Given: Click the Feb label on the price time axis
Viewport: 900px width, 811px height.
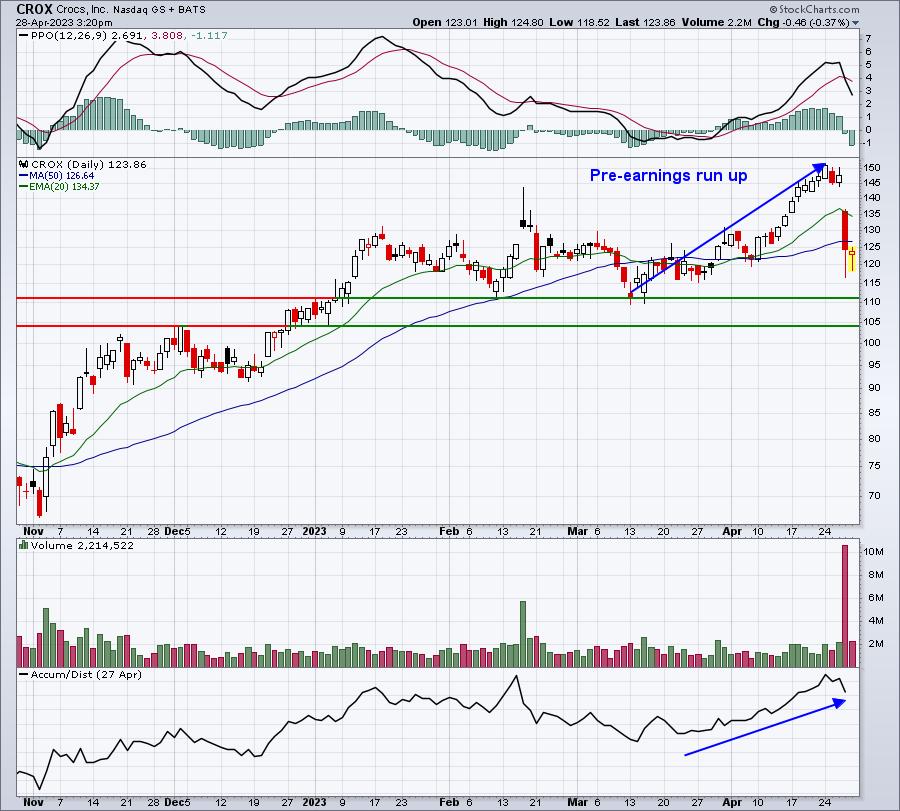Looking at the screenshot, I should pos(449,531).
